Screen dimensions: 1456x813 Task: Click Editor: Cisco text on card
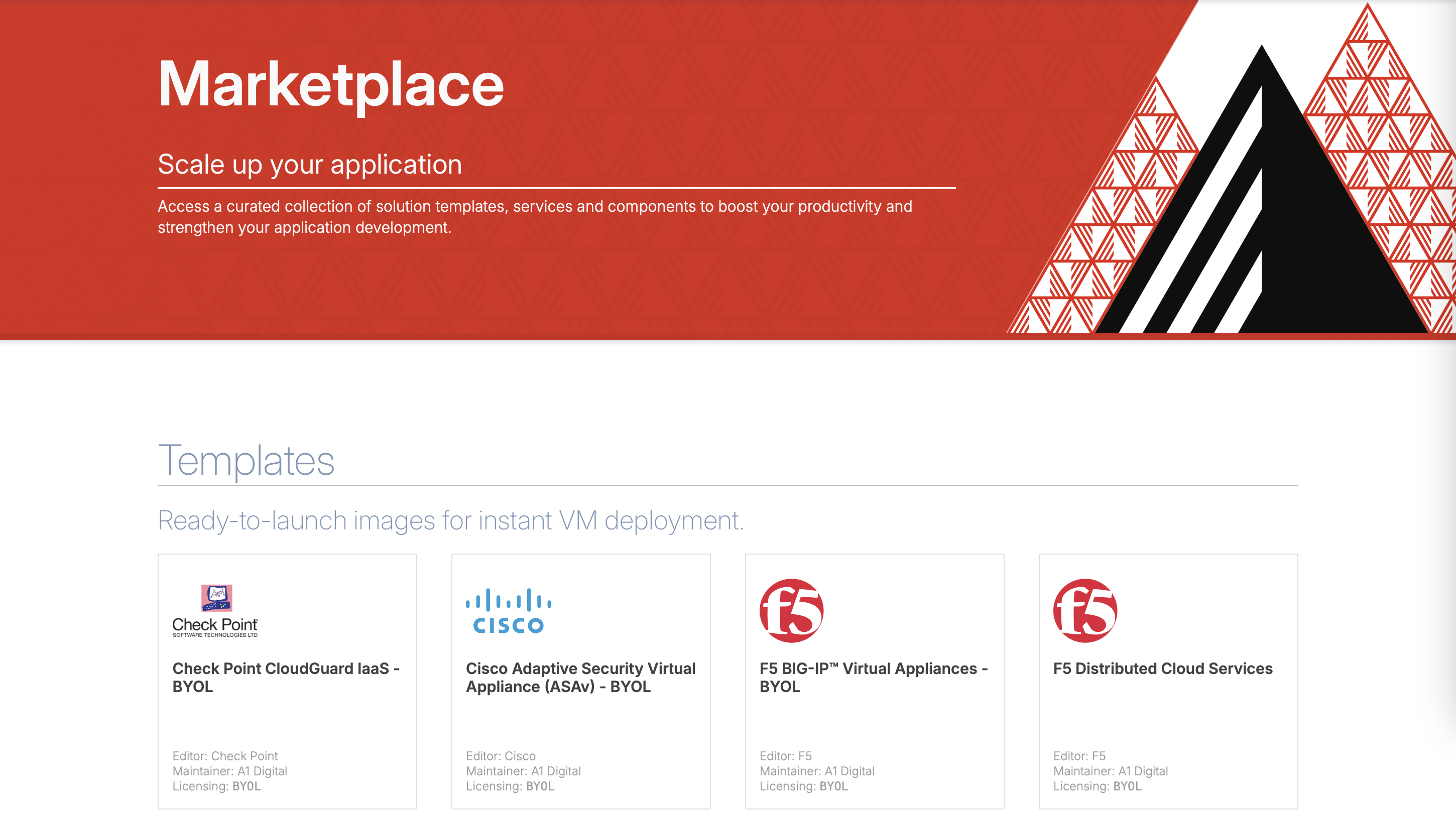(x=500, y=756)
